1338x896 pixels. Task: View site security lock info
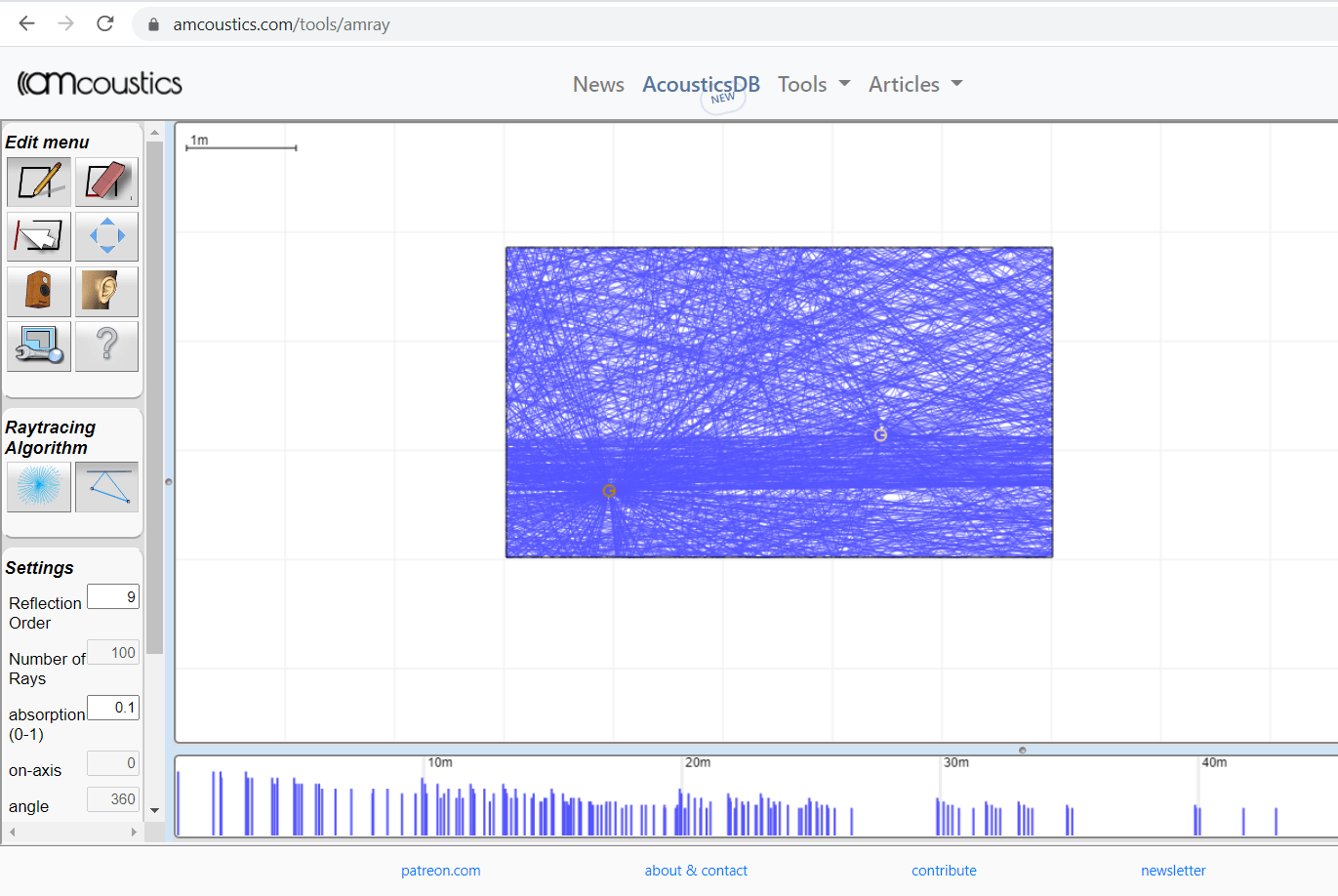click(x=153, y=24)
